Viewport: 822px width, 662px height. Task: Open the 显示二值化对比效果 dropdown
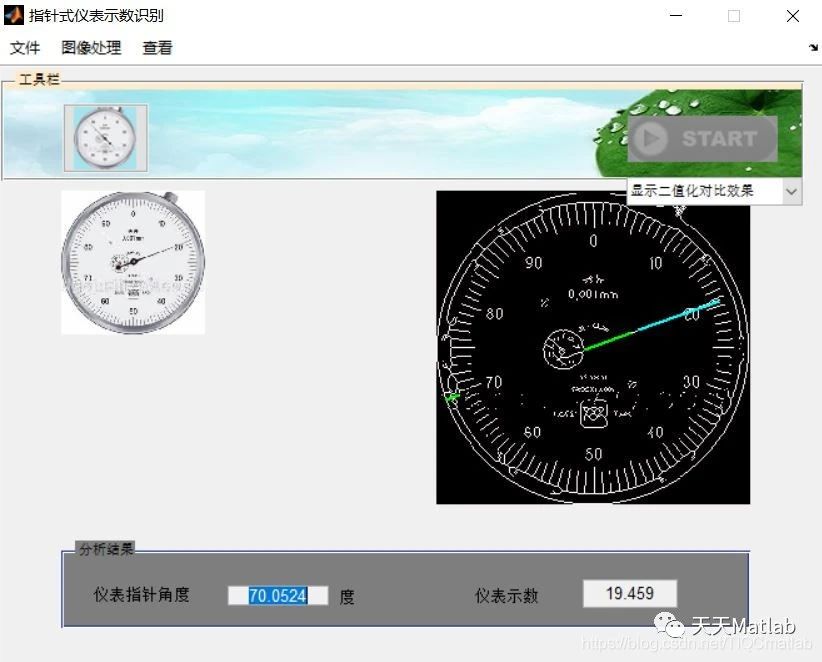(x=714, y=191)
